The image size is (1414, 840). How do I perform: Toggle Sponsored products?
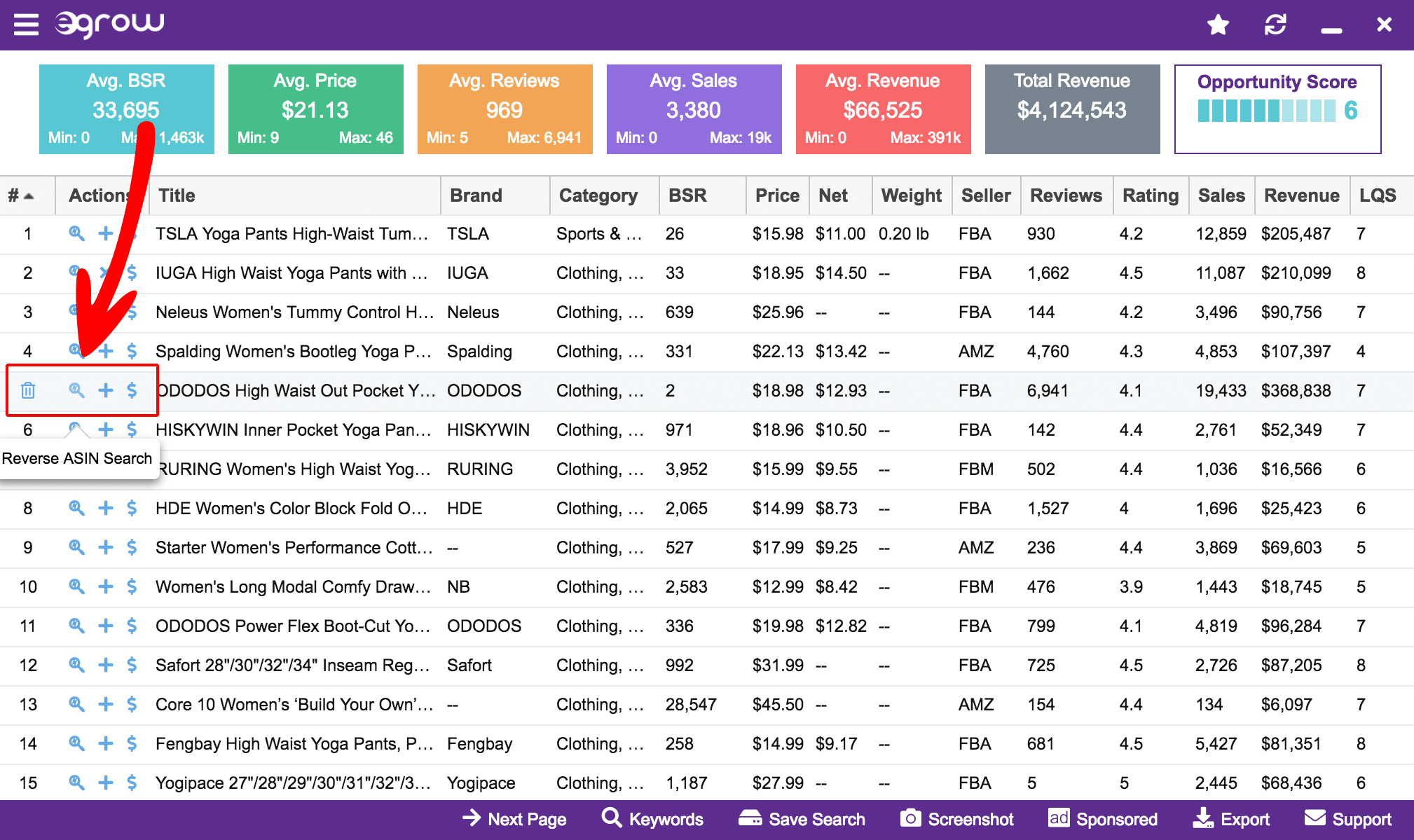1103,819
